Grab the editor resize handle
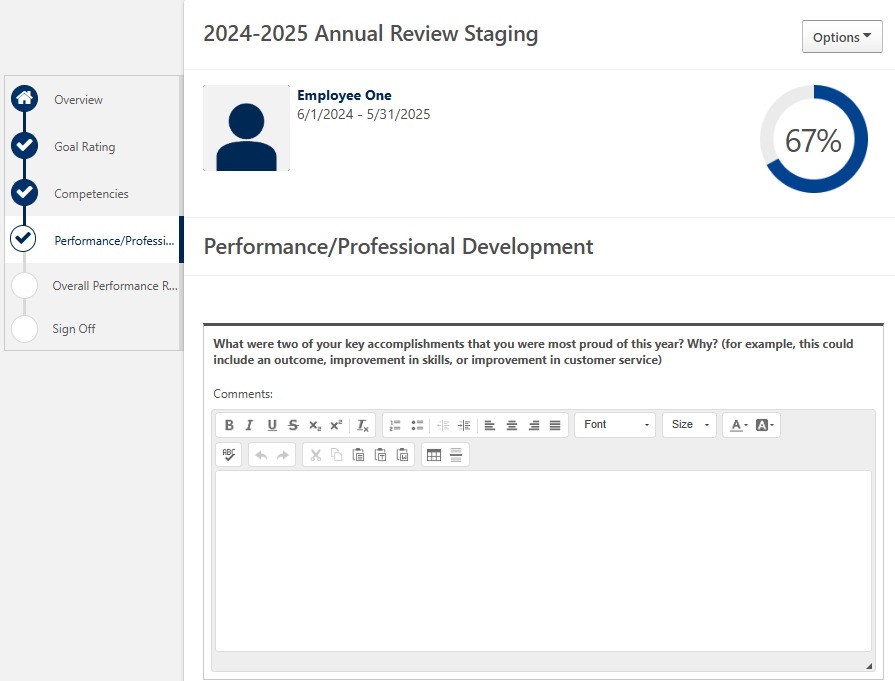 point(868,666)
